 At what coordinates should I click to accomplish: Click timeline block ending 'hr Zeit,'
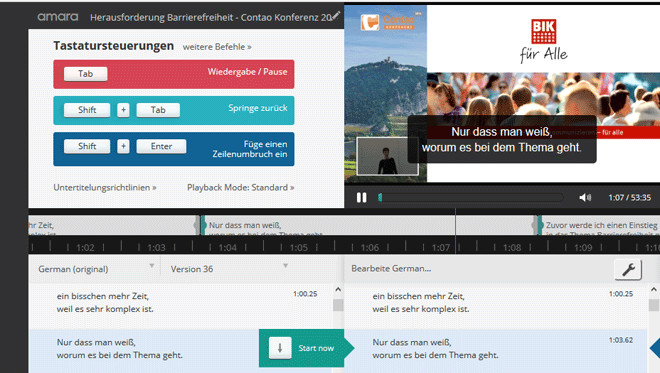pos(113,225)
